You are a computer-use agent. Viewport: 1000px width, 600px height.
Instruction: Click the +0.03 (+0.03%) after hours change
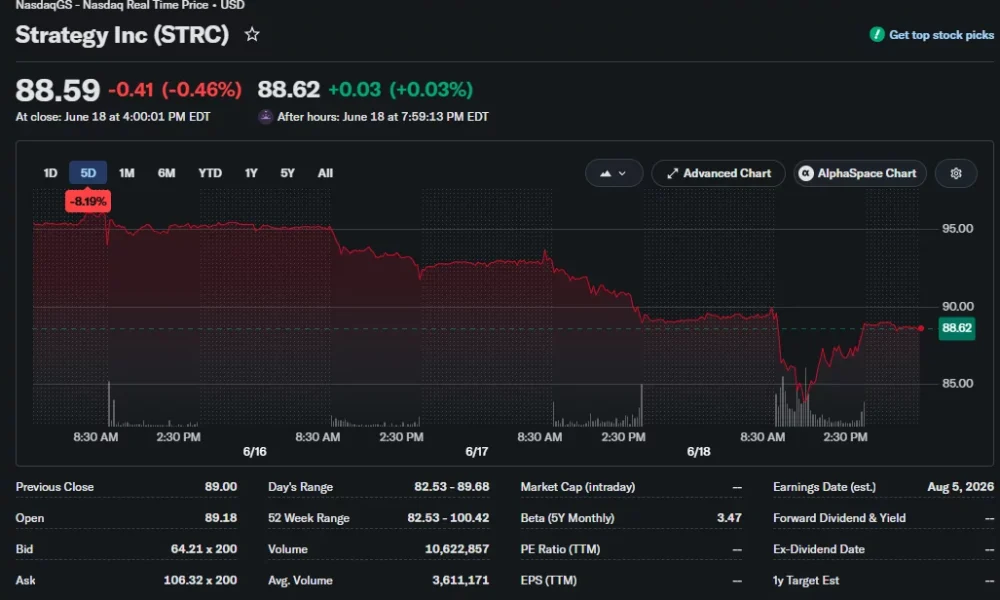[401, 90]
